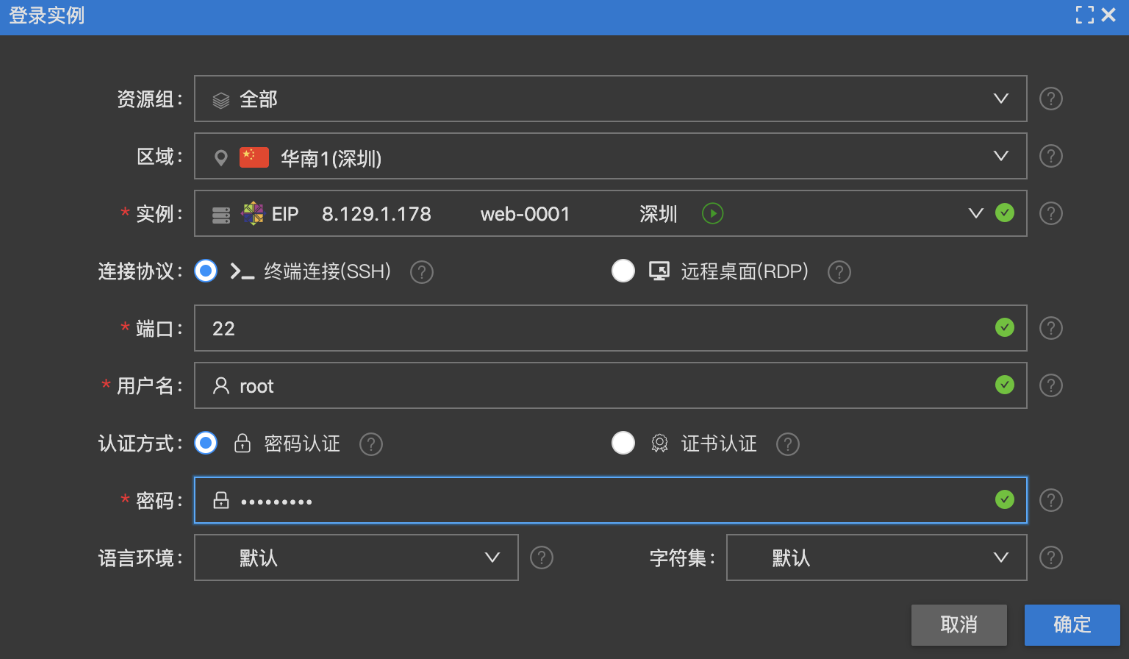Click the help icon next to 远程桌面(RDP)
The width and height of the screenshot is (1129, 659).
pos(838,271)
